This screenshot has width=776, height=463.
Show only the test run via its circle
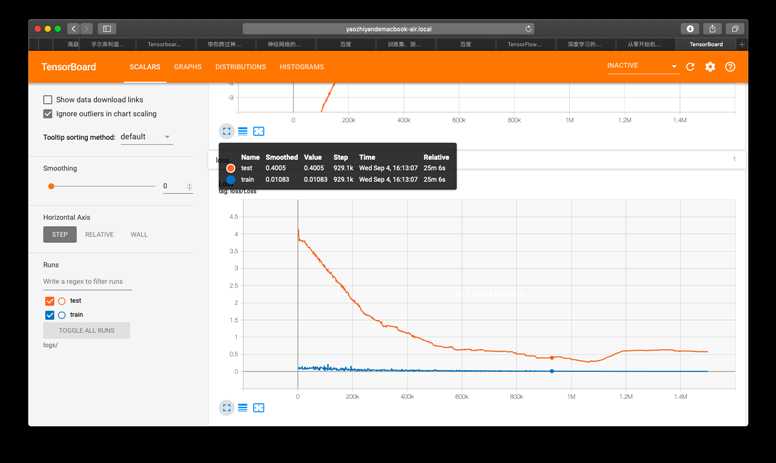(62, 301)
